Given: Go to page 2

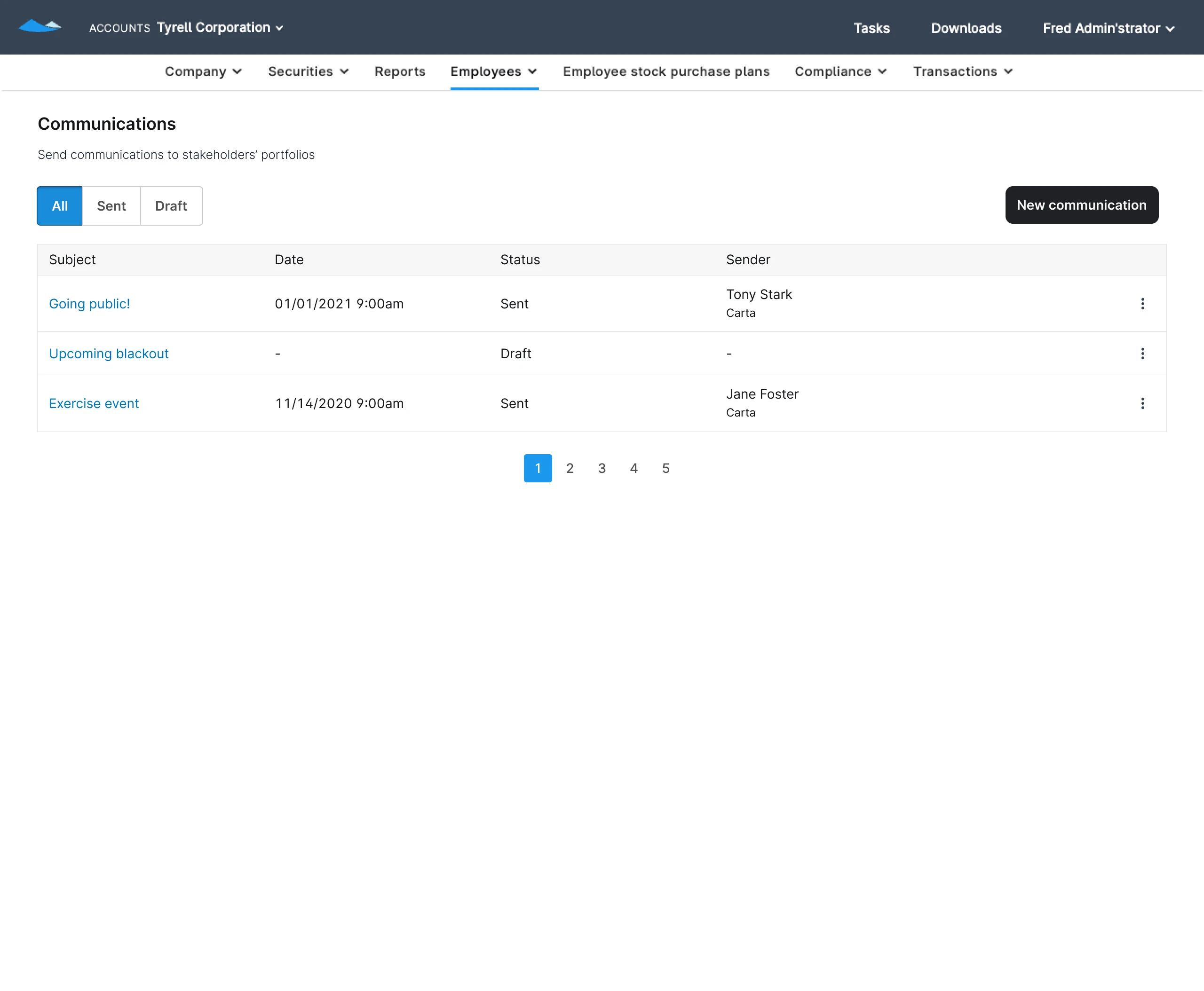Looking at the screenshot, I should click(570, 468).
